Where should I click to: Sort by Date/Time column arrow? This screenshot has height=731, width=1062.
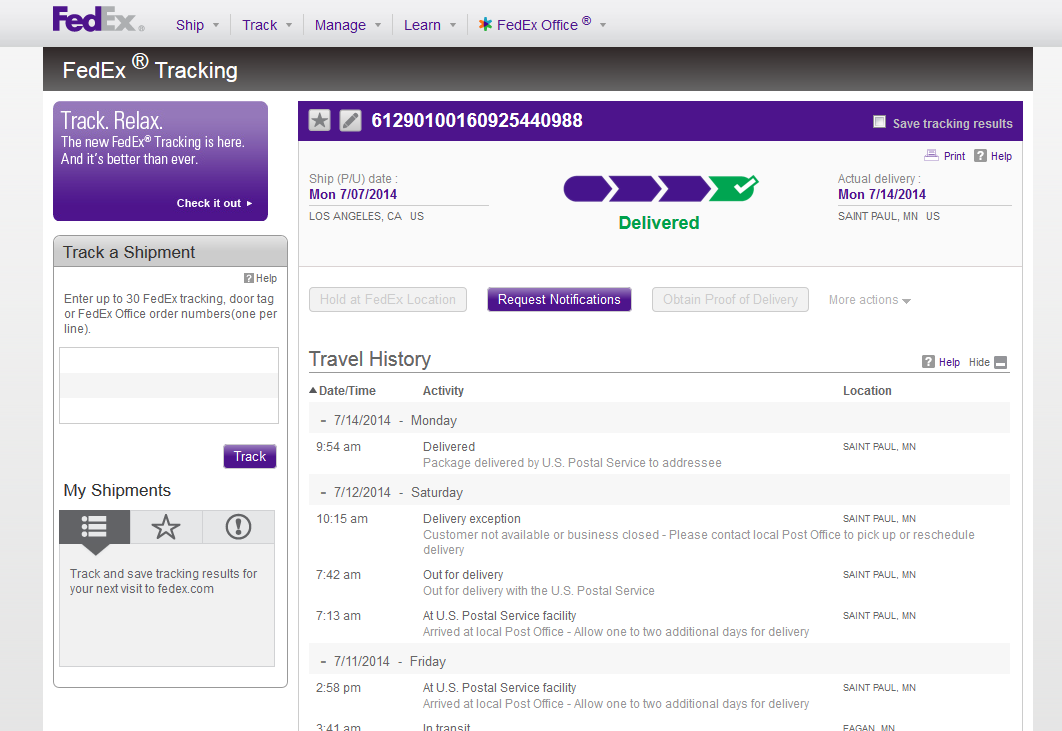[313, 390]
